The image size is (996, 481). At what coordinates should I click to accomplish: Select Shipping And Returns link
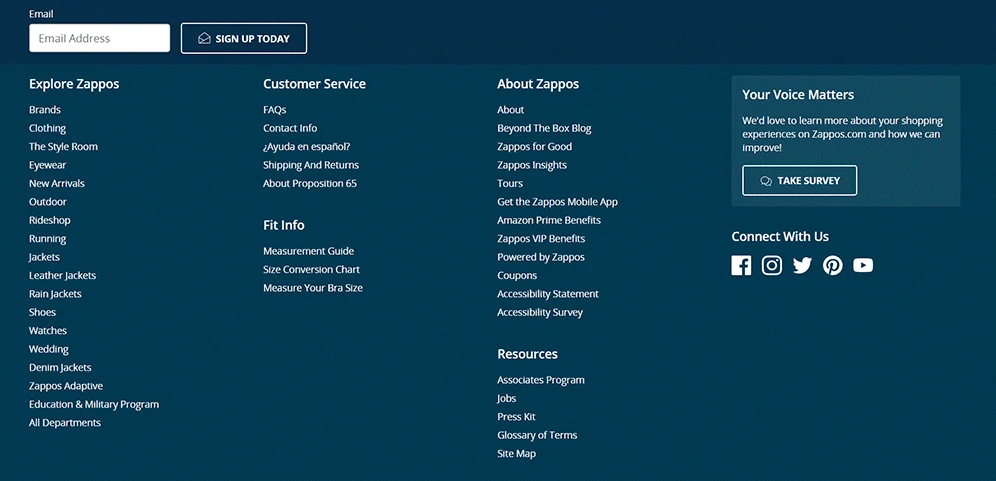311,165
